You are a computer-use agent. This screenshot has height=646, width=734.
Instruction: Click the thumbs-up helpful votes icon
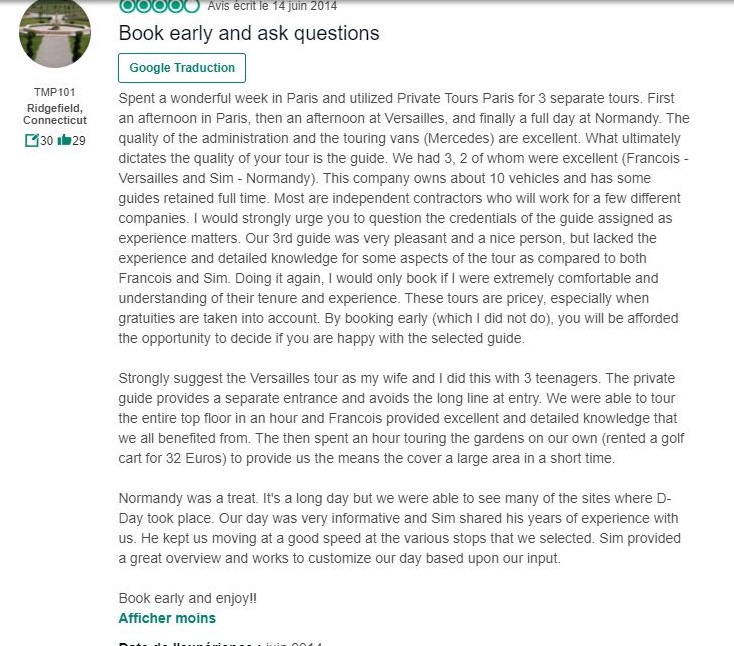64,140
